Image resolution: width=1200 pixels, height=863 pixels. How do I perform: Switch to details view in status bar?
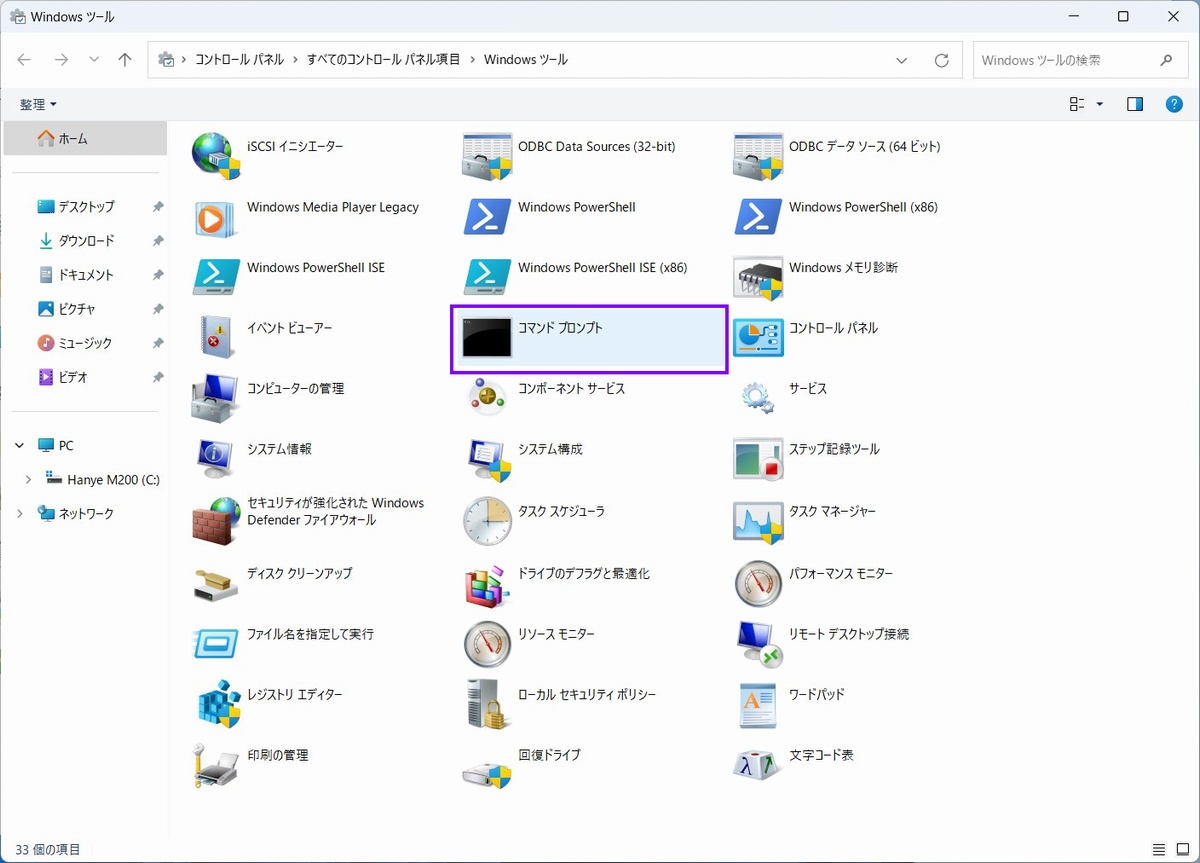pyautogui.click(x=1159, y=849)
